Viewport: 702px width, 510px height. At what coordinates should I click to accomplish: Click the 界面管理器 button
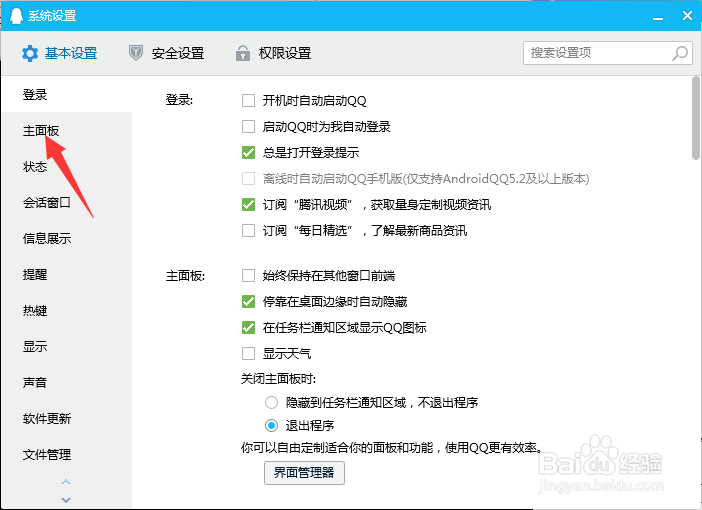(x=304, y=473)
